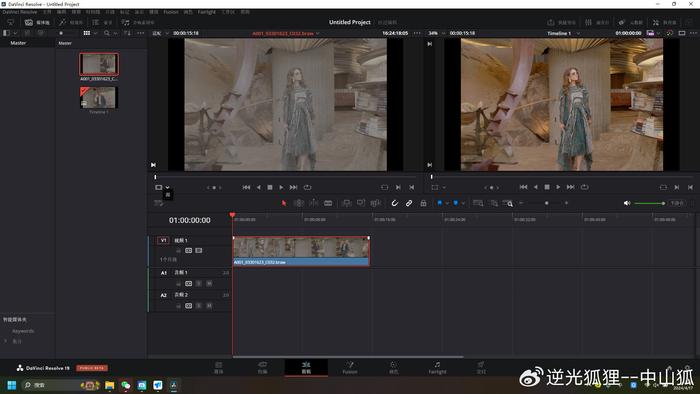The height and width of the screenshot is (394, 700).
Task: Toggle the position lock padlock icon
Action: click(x=423, y=203)
